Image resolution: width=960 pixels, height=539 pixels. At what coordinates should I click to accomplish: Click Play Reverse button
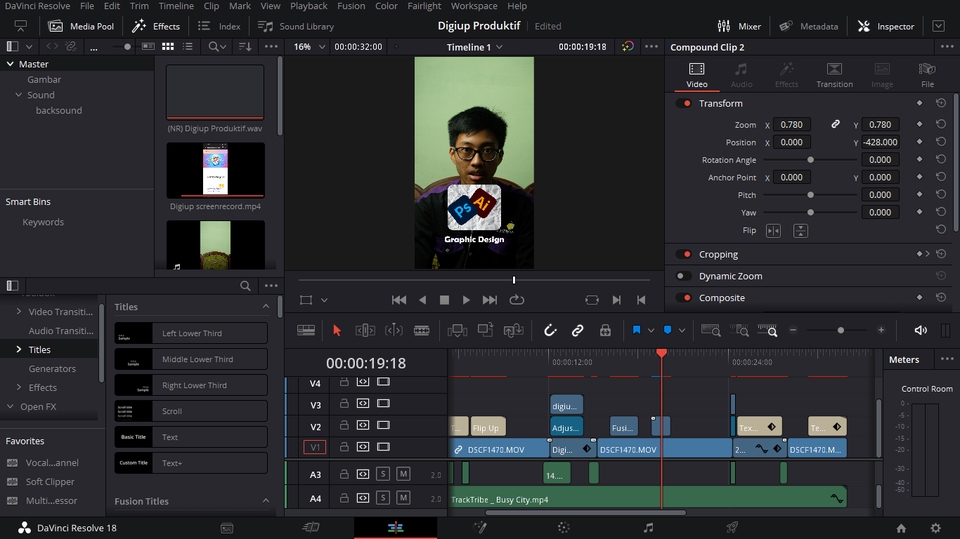tap(422, 300)
